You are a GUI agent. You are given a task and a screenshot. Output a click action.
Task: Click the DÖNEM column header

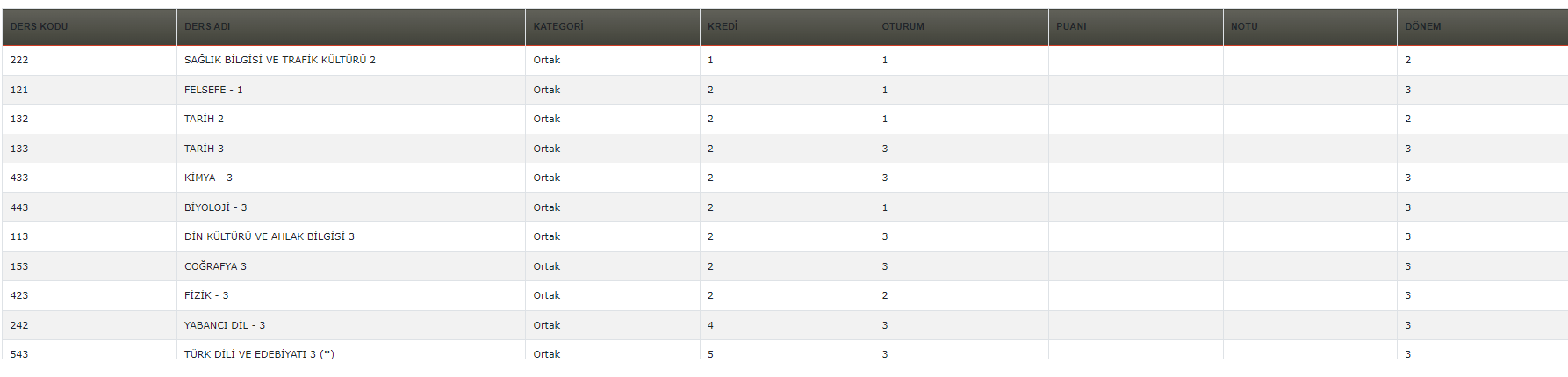(1422, 26)
